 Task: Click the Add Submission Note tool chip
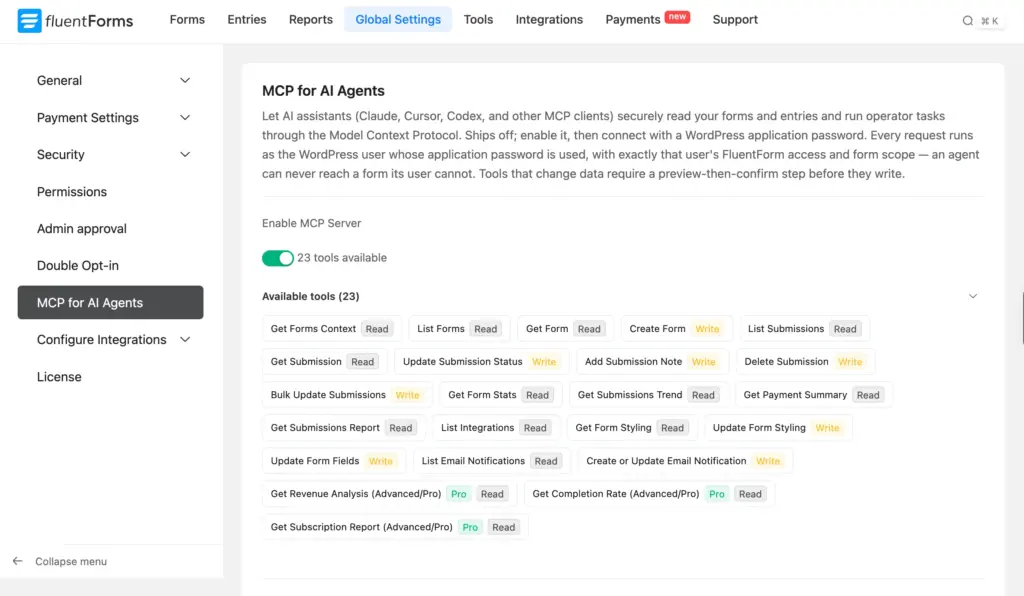[652, 362]
